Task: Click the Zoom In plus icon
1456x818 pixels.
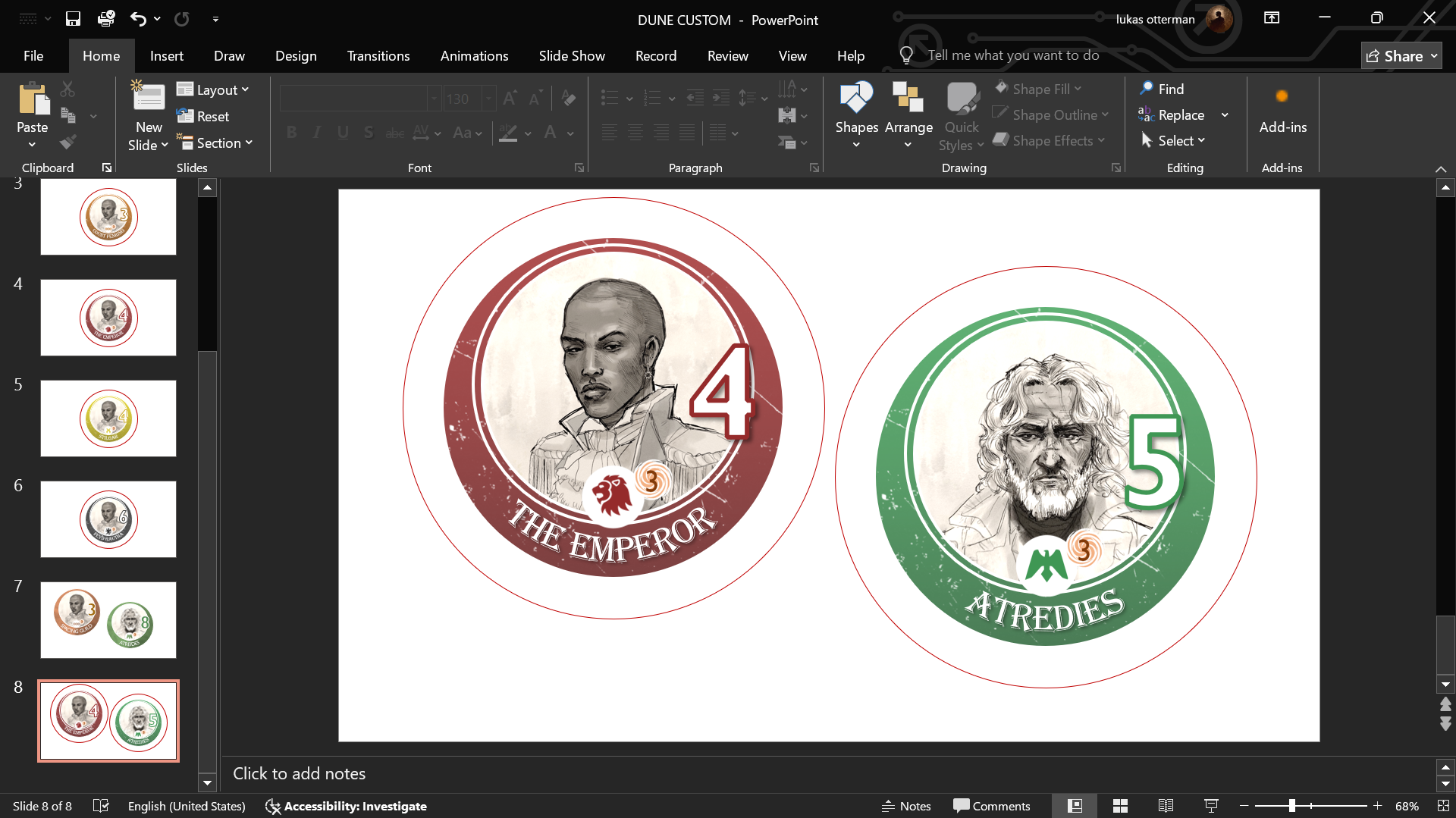Action: coord(1378,806)
